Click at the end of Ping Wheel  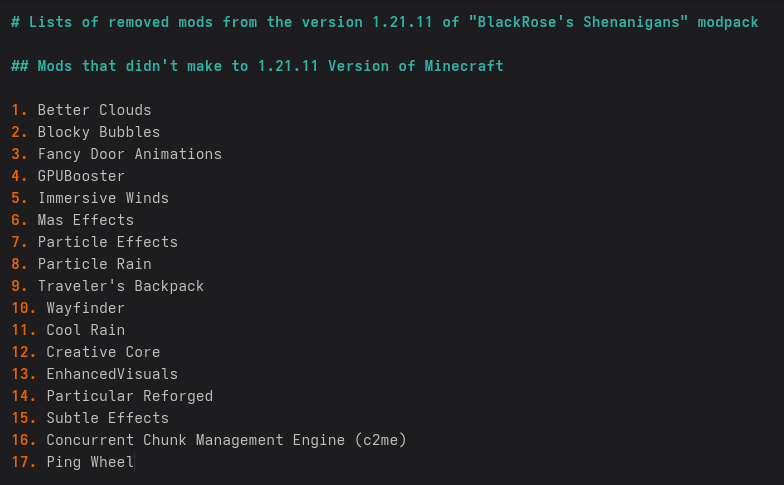134,462
